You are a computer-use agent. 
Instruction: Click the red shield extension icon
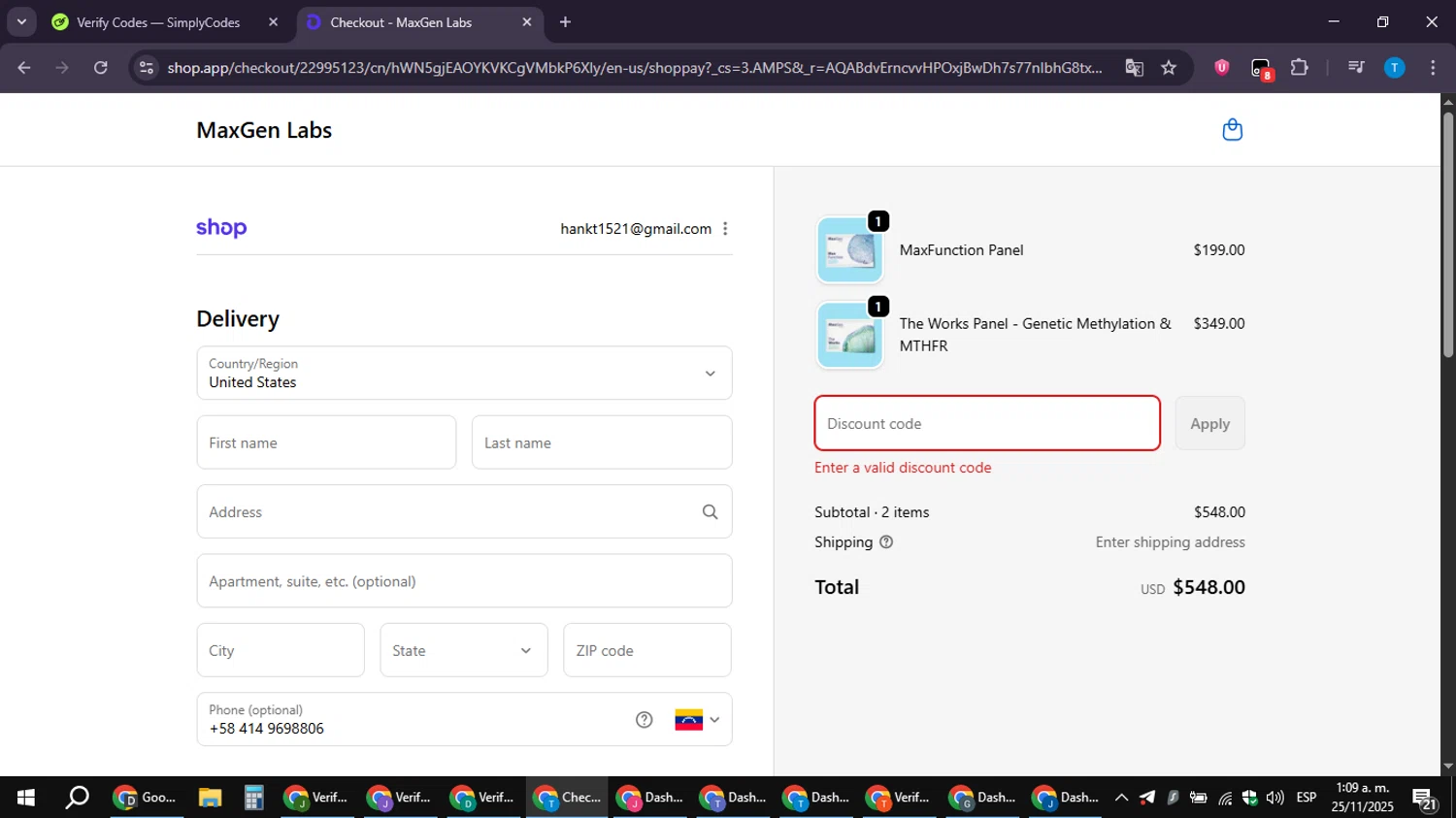pyautogui.click(x=1221, y=68)
